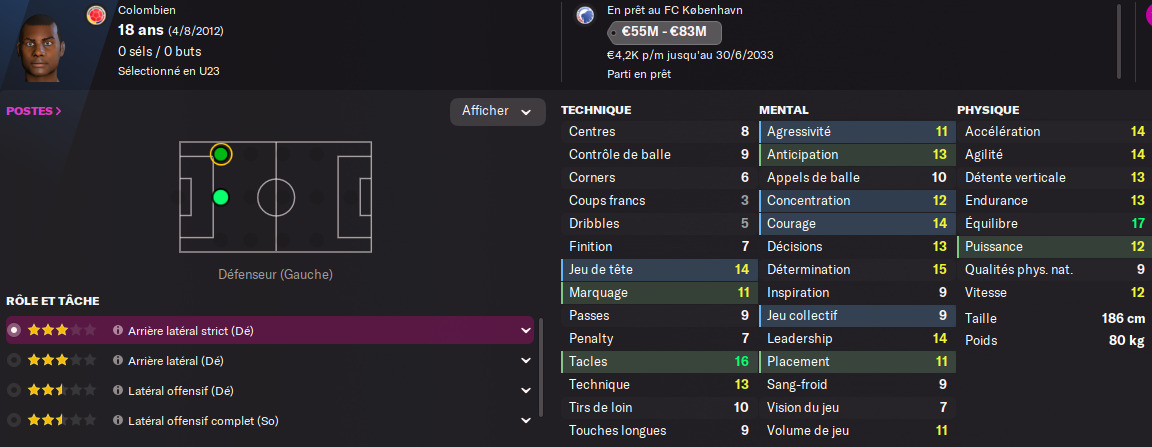Open info icon for Latéral offensif (Dé)
This screenshot has width=1152, height=447.
point(118,390)
